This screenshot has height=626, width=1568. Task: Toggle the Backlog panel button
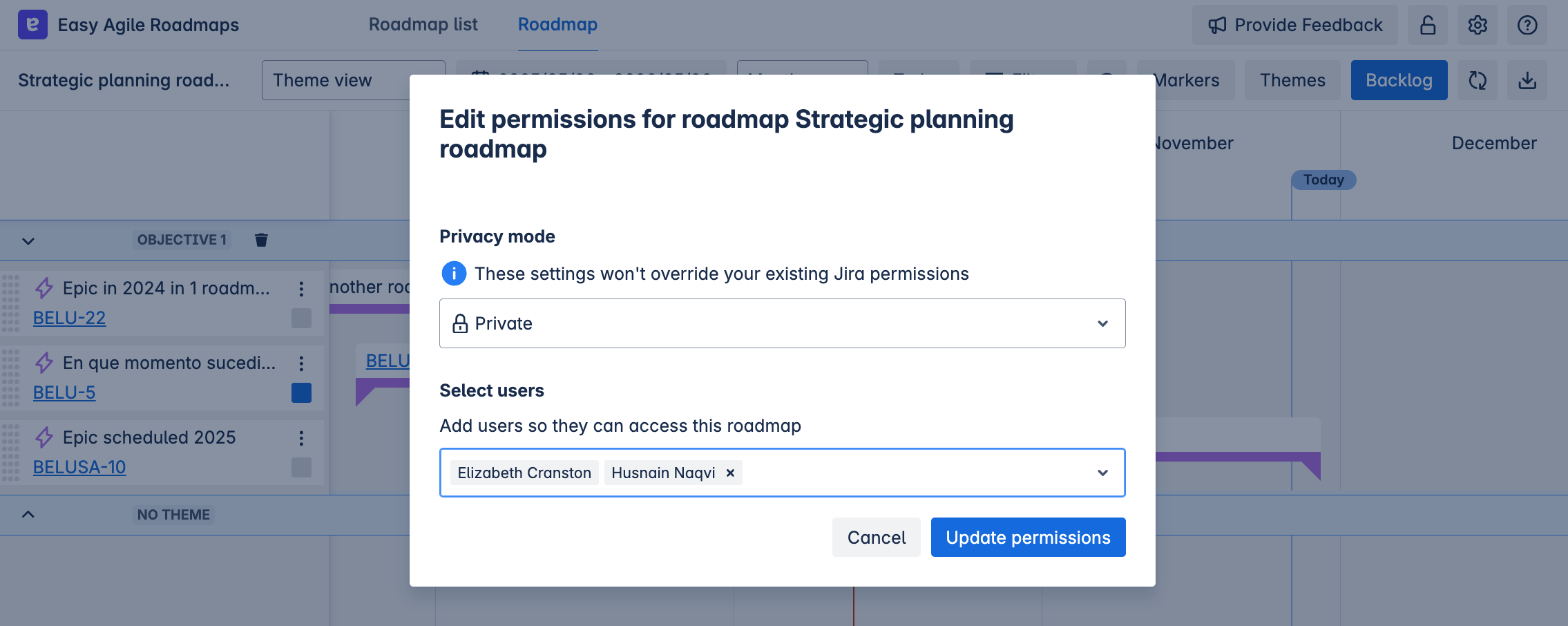1399,81
